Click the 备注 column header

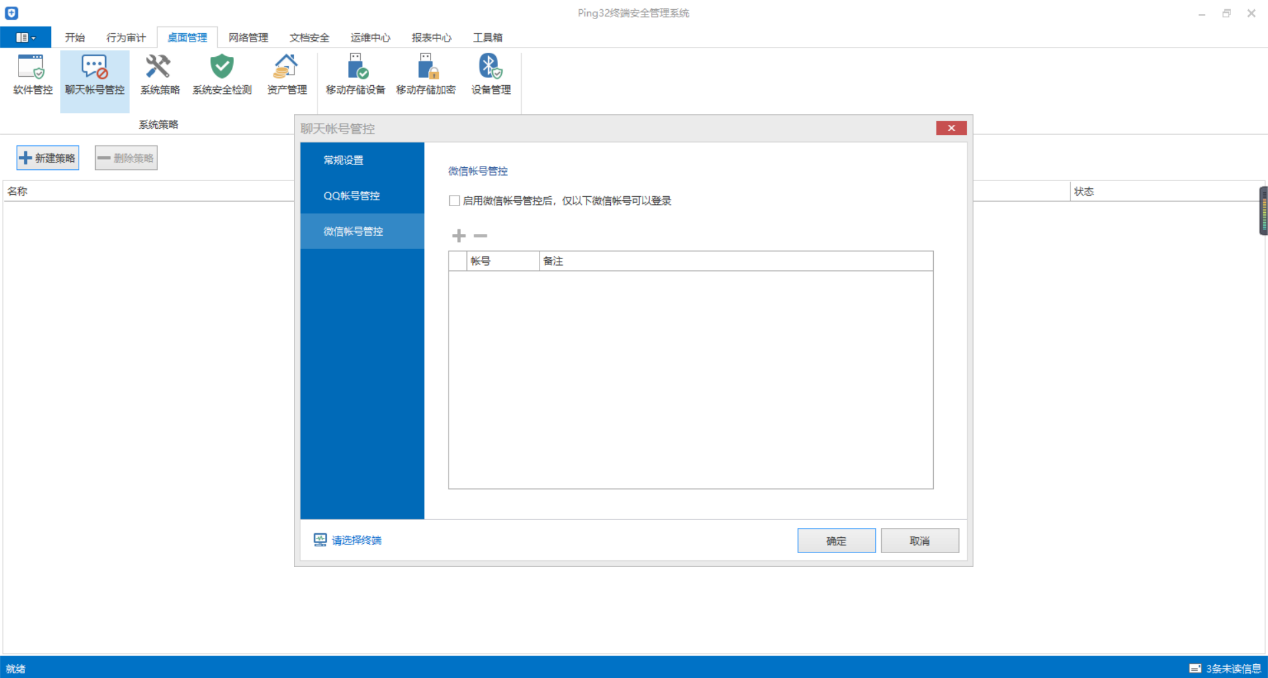[x=736, y=262]
